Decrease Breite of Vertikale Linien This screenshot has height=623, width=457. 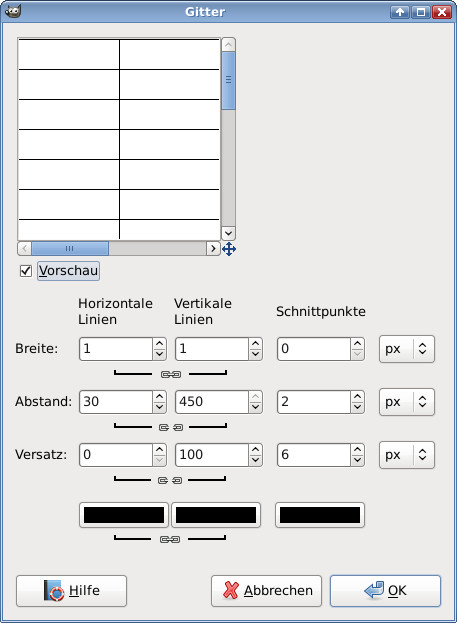click(x=256, y=354)
